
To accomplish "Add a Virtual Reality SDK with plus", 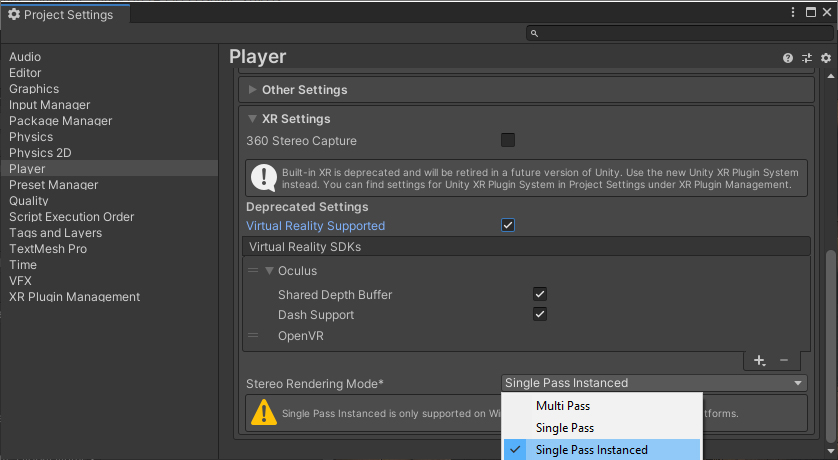I will pos(759,360).
